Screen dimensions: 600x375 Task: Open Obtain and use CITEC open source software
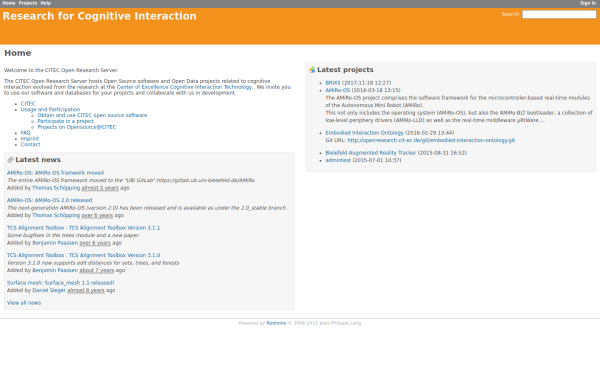[92, 115]
